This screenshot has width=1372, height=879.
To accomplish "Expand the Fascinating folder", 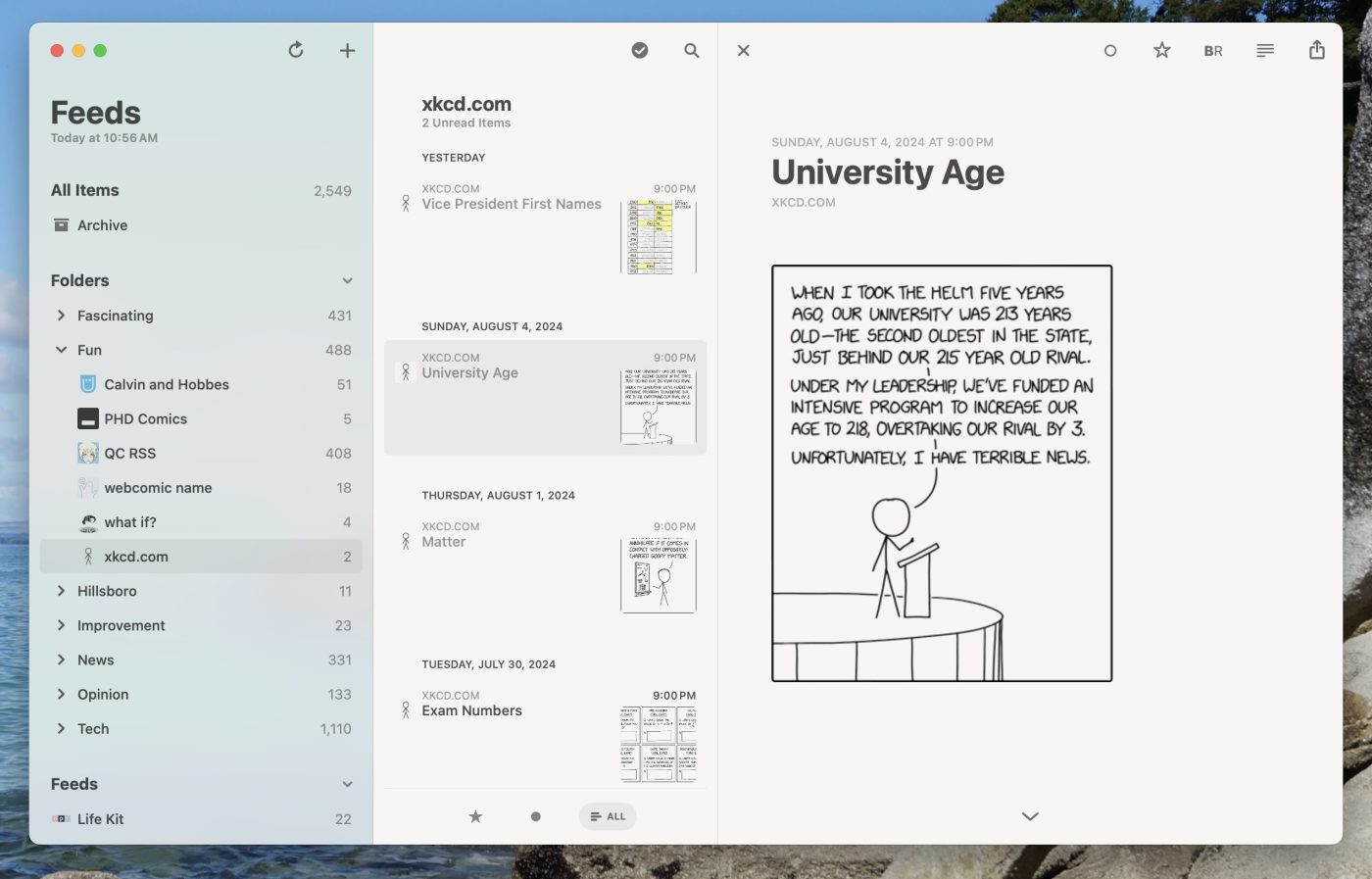I will click(61, 316).
